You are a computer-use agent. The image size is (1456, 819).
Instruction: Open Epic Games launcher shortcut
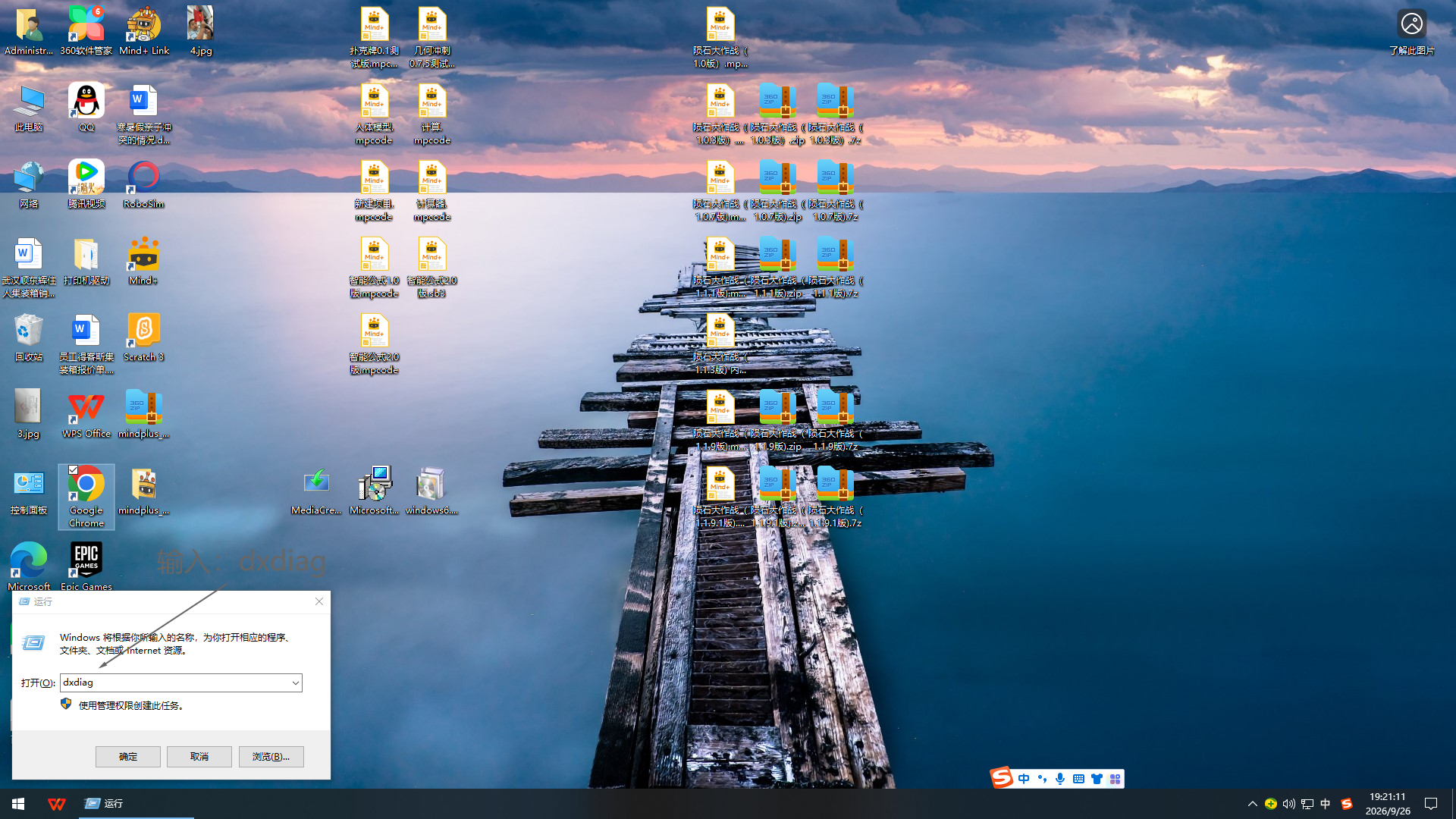(x=86, y=566)
